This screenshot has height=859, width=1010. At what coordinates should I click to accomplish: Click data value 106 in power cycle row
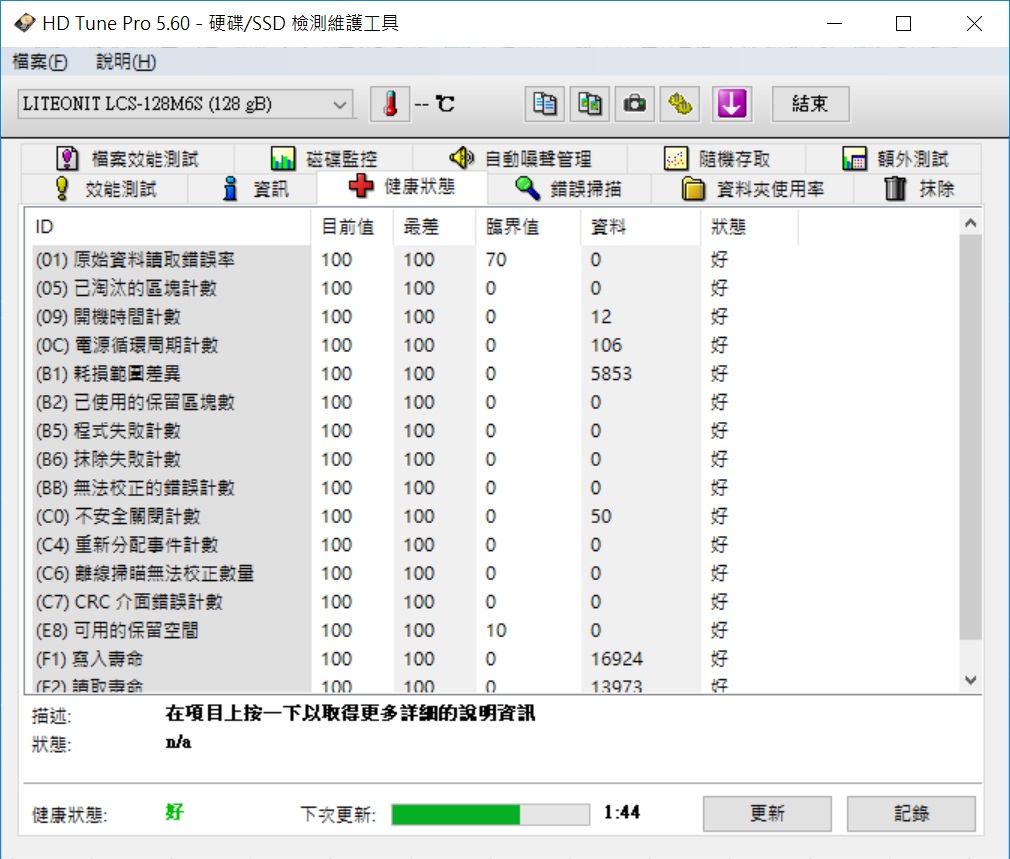[x=606, y=345]
